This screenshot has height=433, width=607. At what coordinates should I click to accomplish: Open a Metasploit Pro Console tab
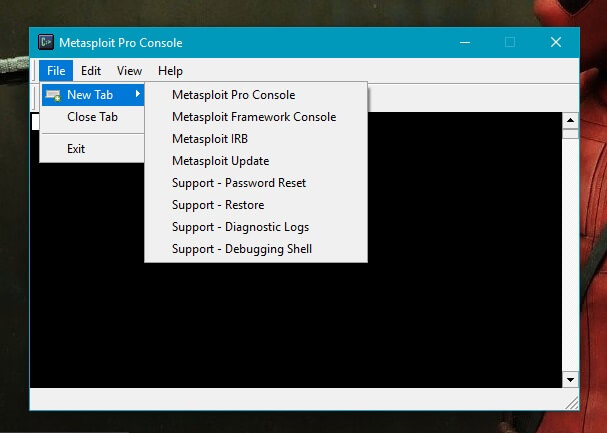256,95
